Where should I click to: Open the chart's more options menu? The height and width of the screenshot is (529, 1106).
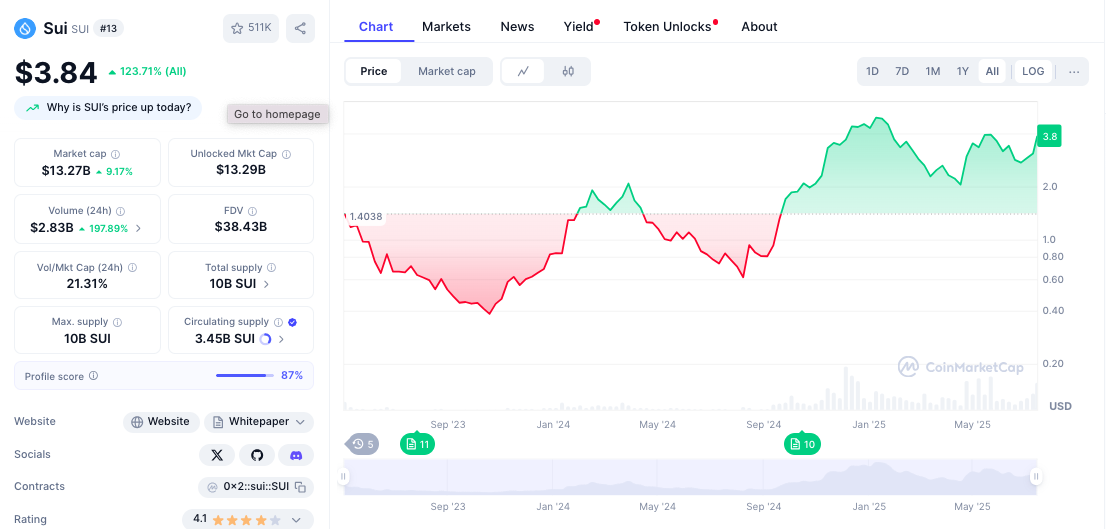pos(1073,71)
